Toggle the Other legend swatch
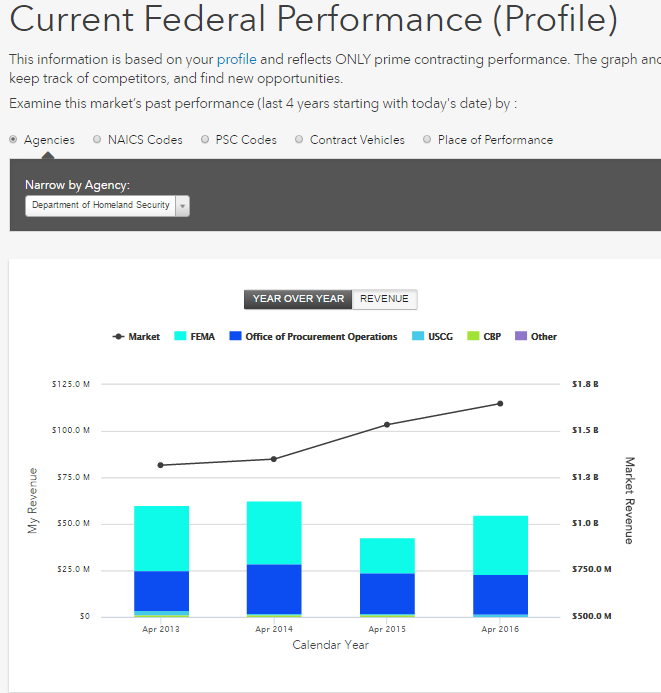This screenshot has width=661, height=693. pyautogui.click(x=521, y=336)
